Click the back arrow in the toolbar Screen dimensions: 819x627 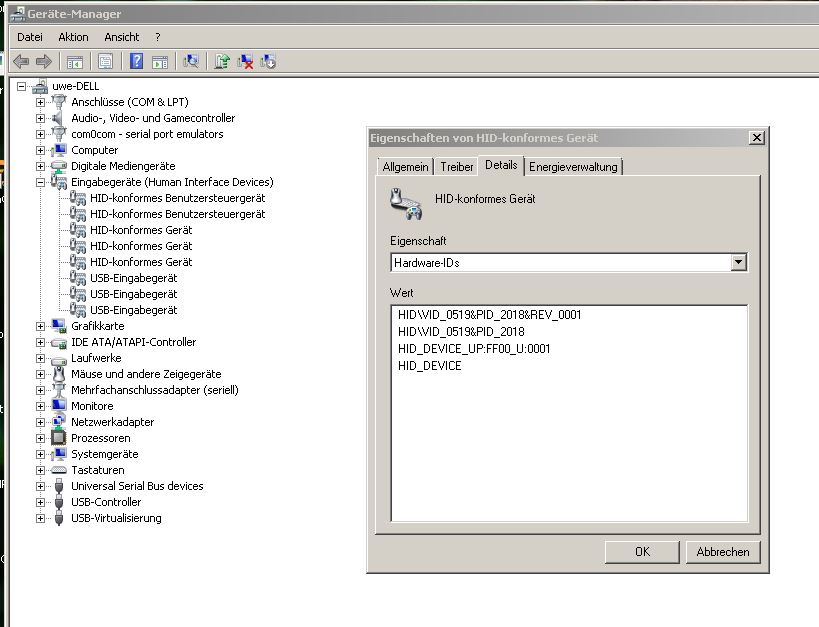pyautogui.click(x=21, y=62)
